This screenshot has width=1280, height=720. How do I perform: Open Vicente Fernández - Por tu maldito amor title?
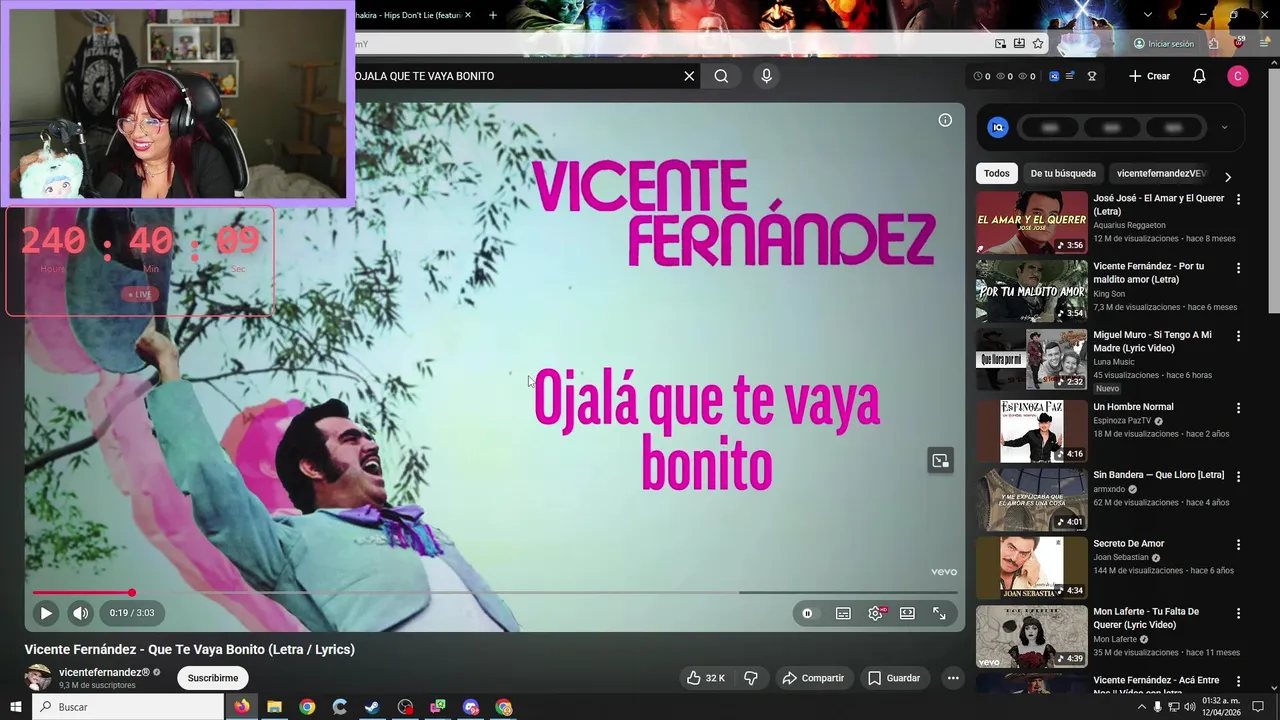1148,273
